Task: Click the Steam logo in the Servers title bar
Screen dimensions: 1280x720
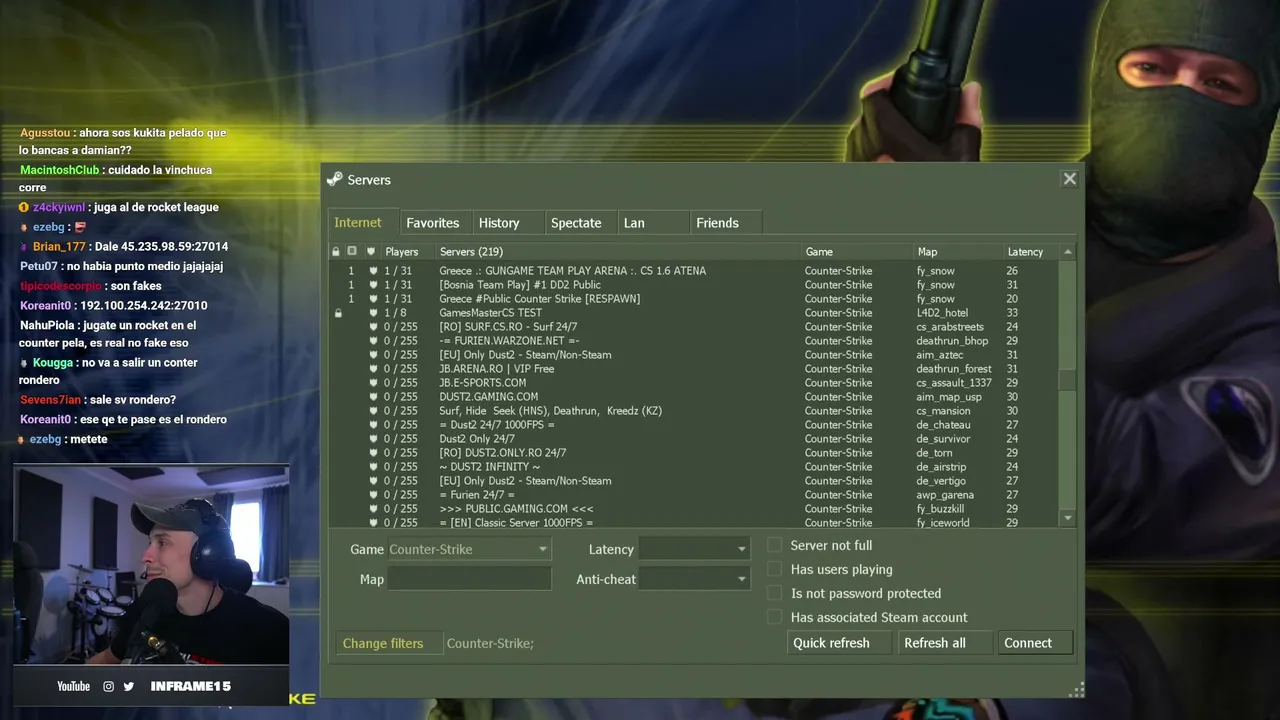Action: tap(335, 180)
